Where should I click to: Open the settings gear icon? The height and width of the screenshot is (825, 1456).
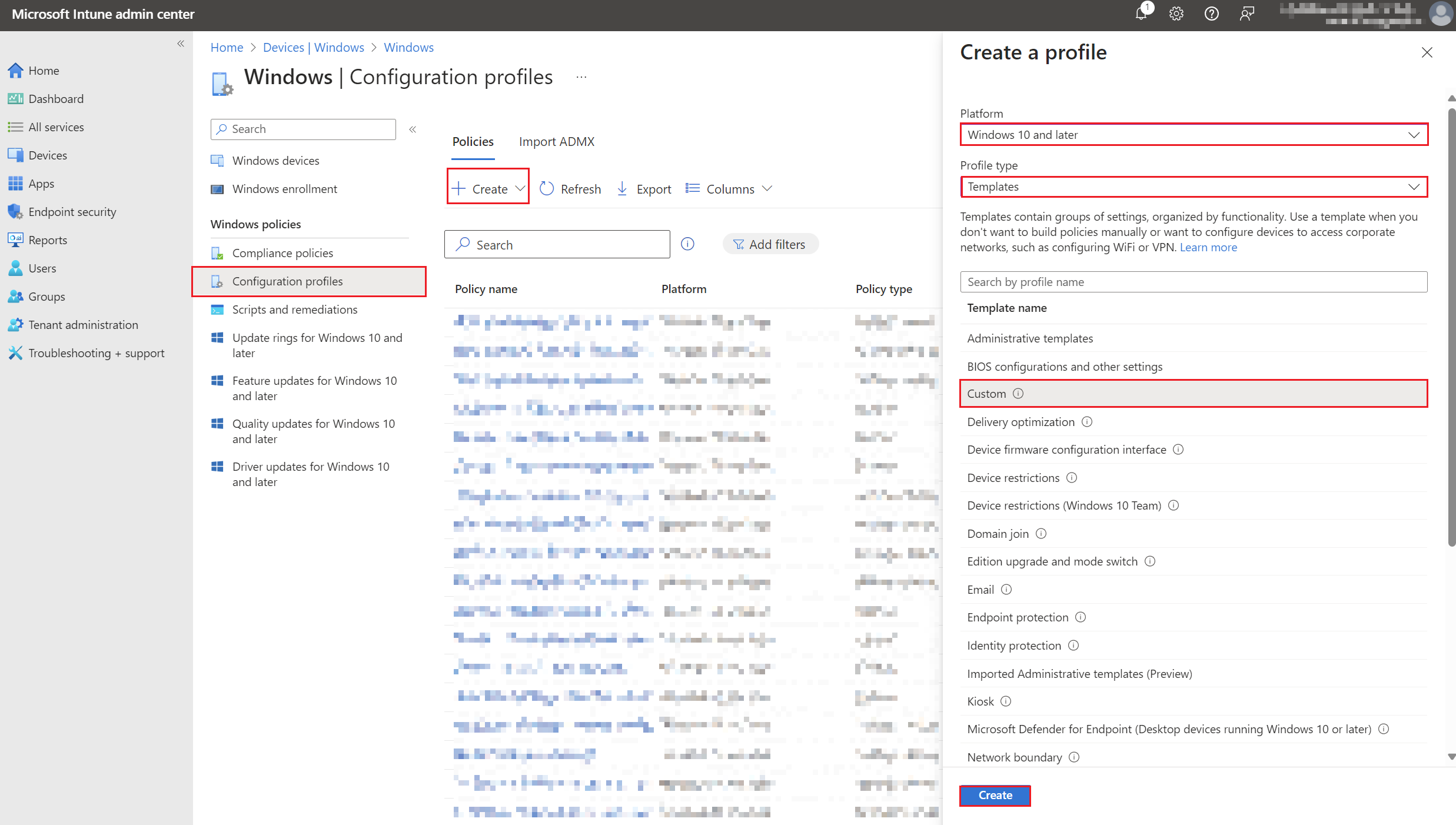(x=1176, y=14)
